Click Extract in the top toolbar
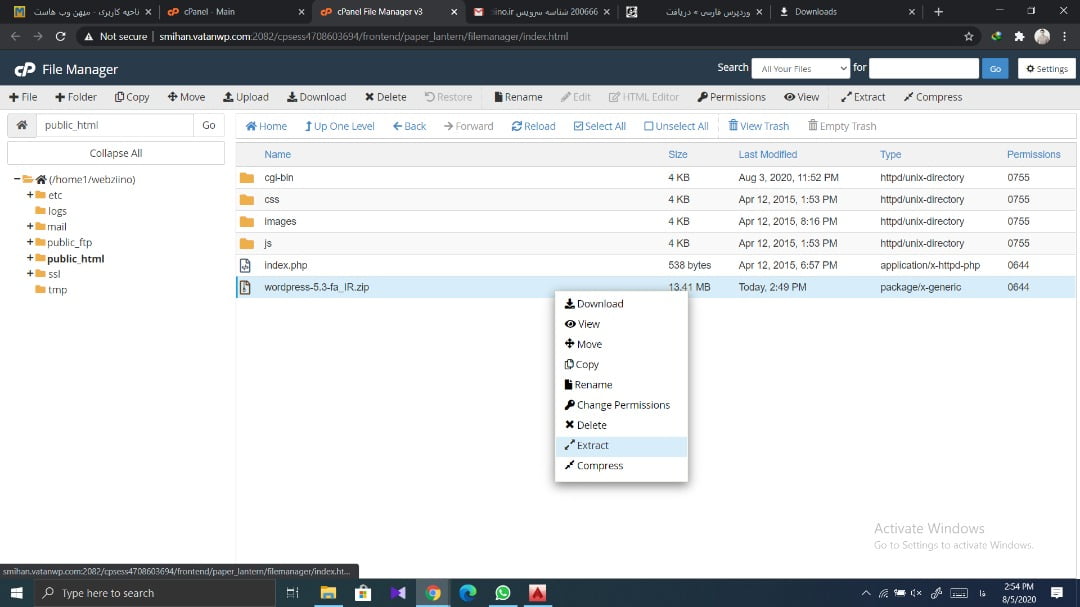Viewport: 1080px width, 607px height. [863, 97]
